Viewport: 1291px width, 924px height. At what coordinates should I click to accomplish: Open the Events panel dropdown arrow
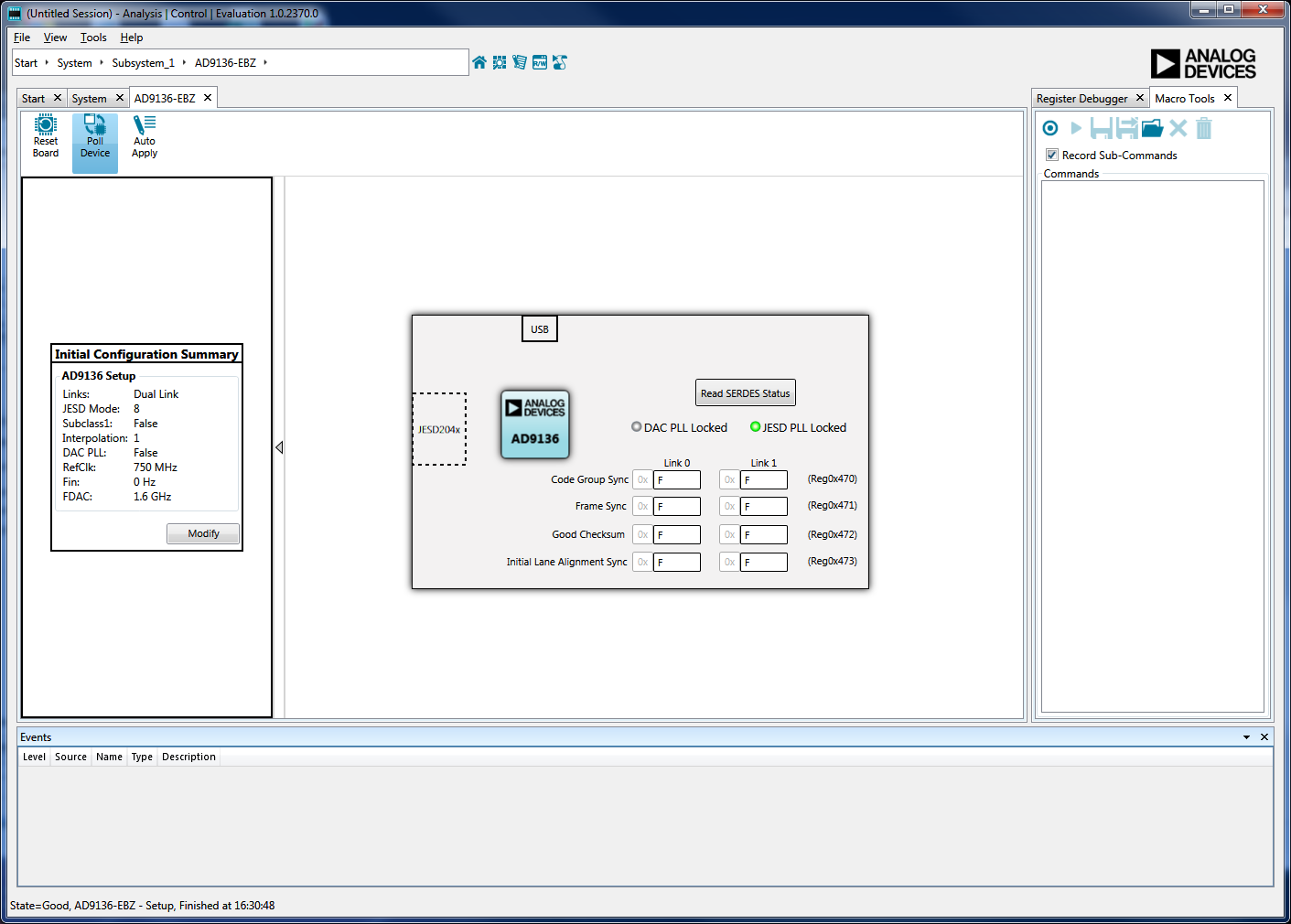(1246, 737)
